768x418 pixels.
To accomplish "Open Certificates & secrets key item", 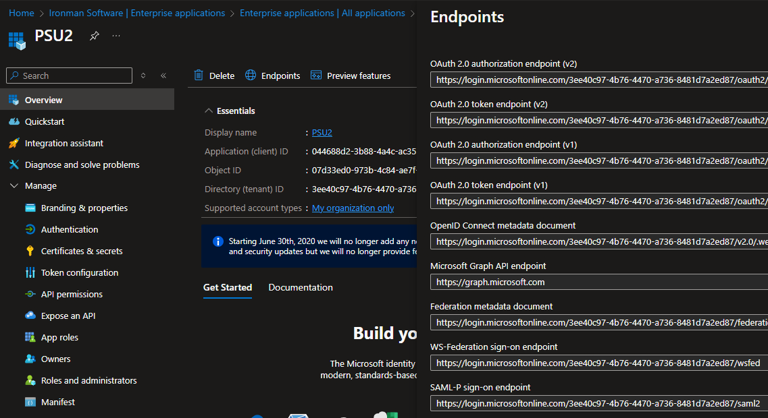I will point(81,251).
